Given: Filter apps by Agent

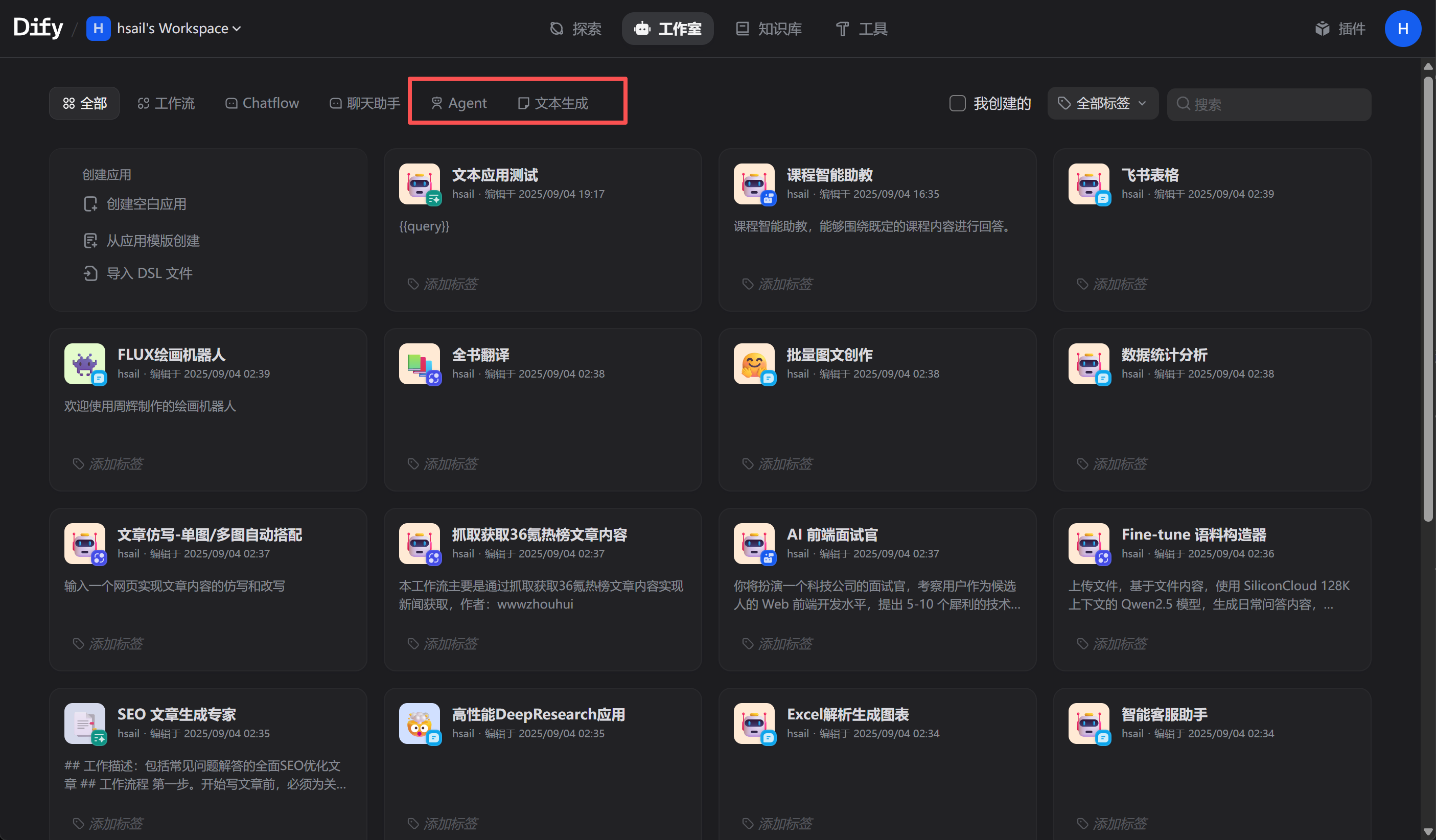Looking at the screenshot, I should (459, 103).
